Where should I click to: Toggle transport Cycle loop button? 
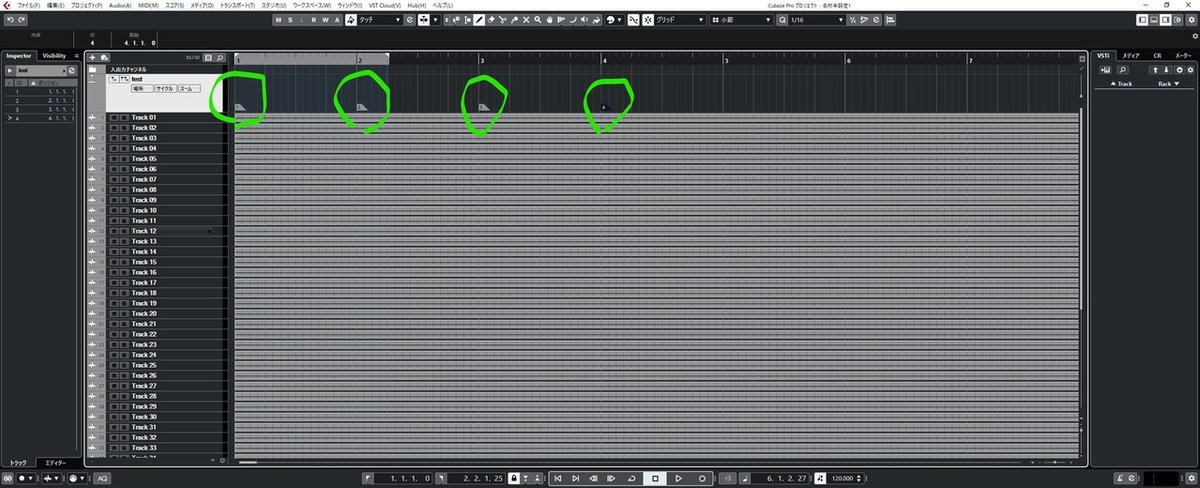pyautogui.click(x=632, y=478)
